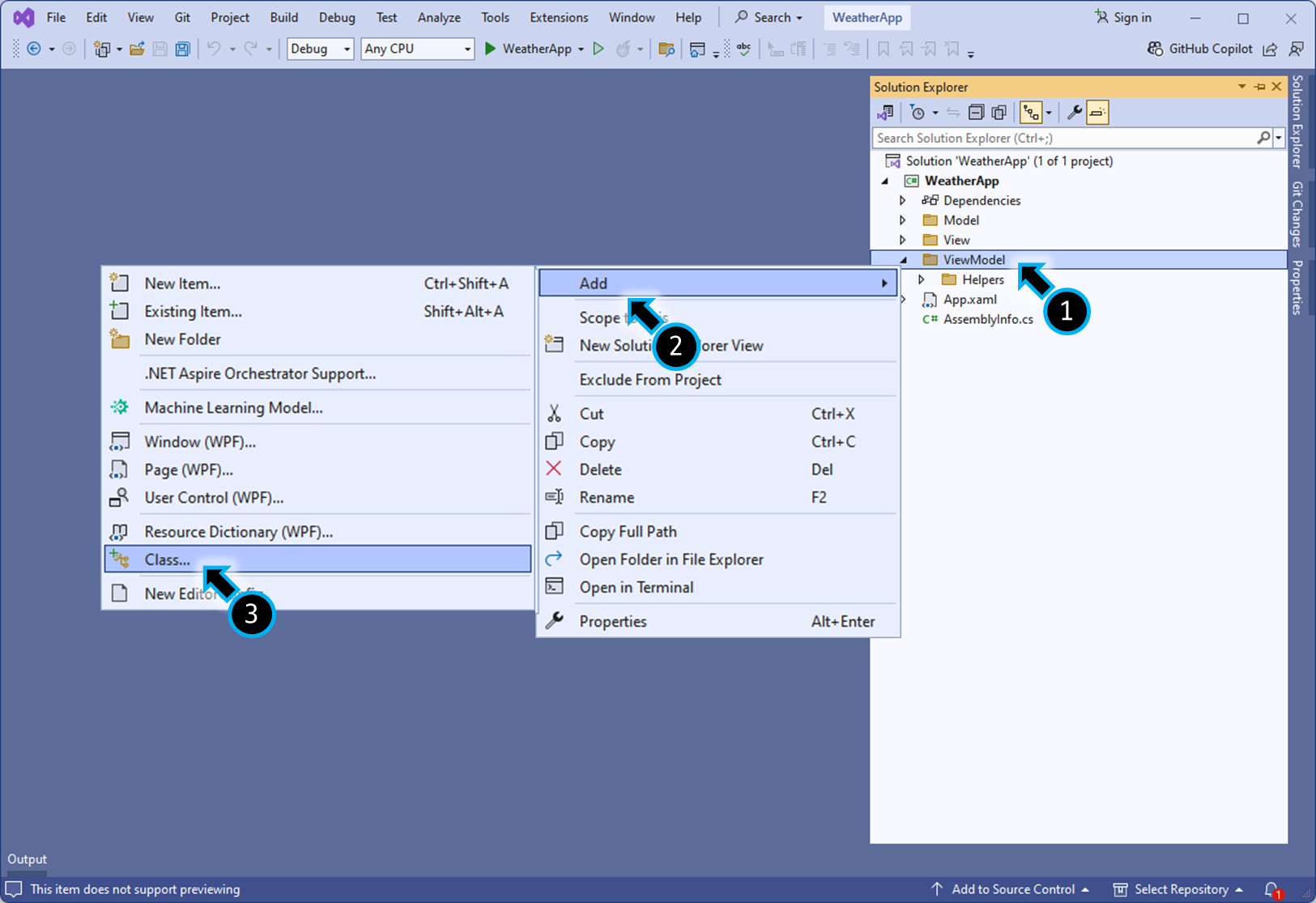Click Properties in the context menu

(x=718, y=622)
